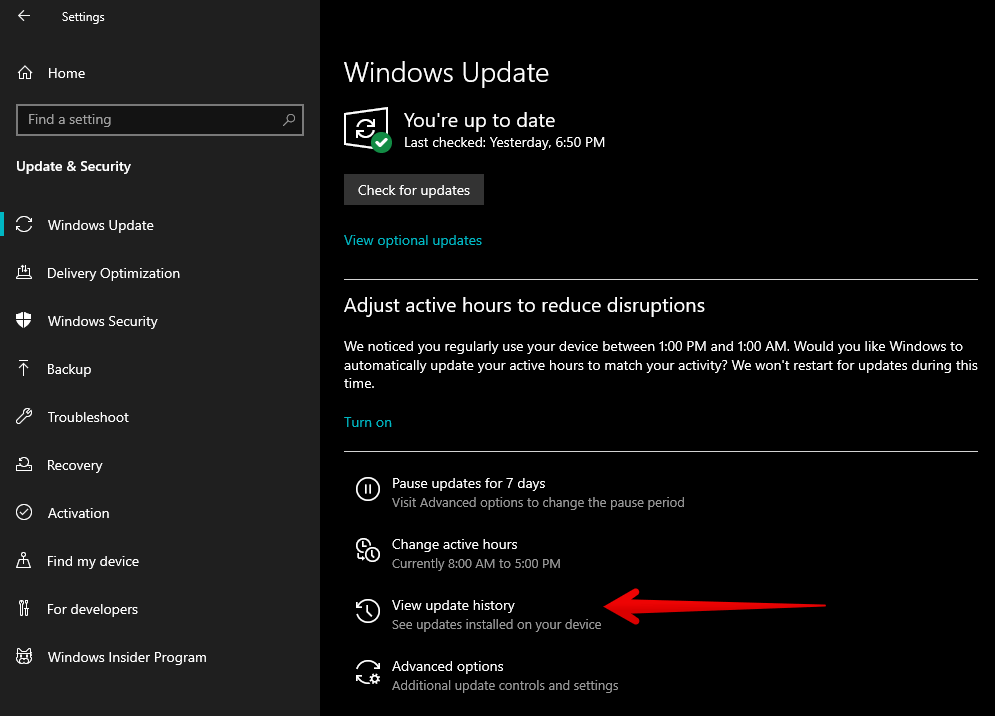
Task: Click the Home house icon
Action: coord(25,73)
